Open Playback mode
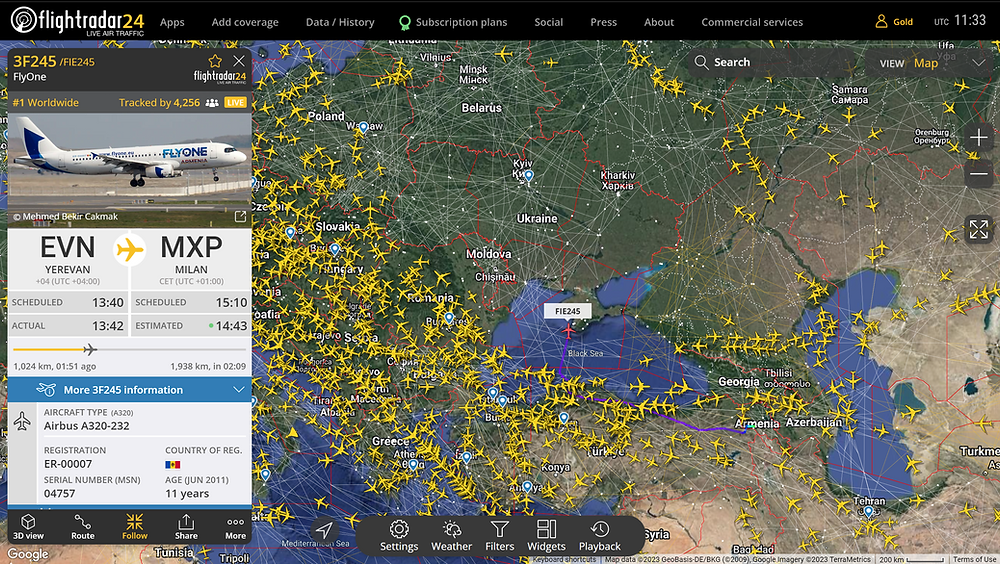The height and width of the screenshot is (564, 1000). 599,536
